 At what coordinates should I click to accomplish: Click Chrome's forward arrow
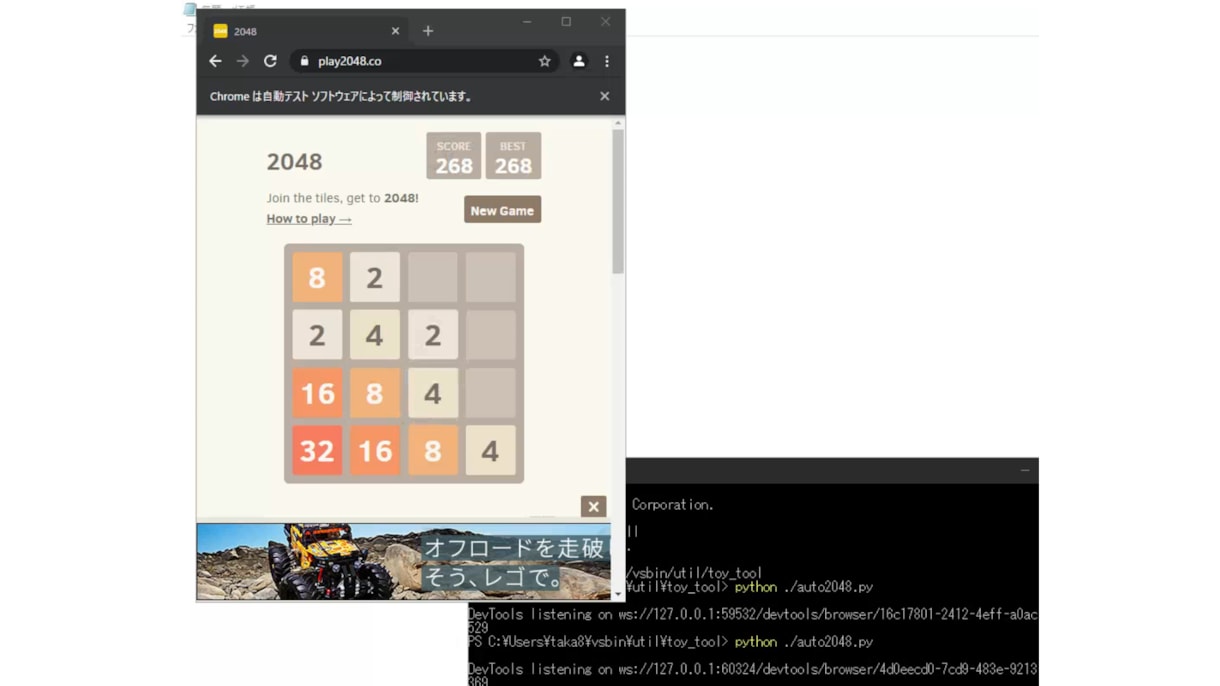(243, 61)
